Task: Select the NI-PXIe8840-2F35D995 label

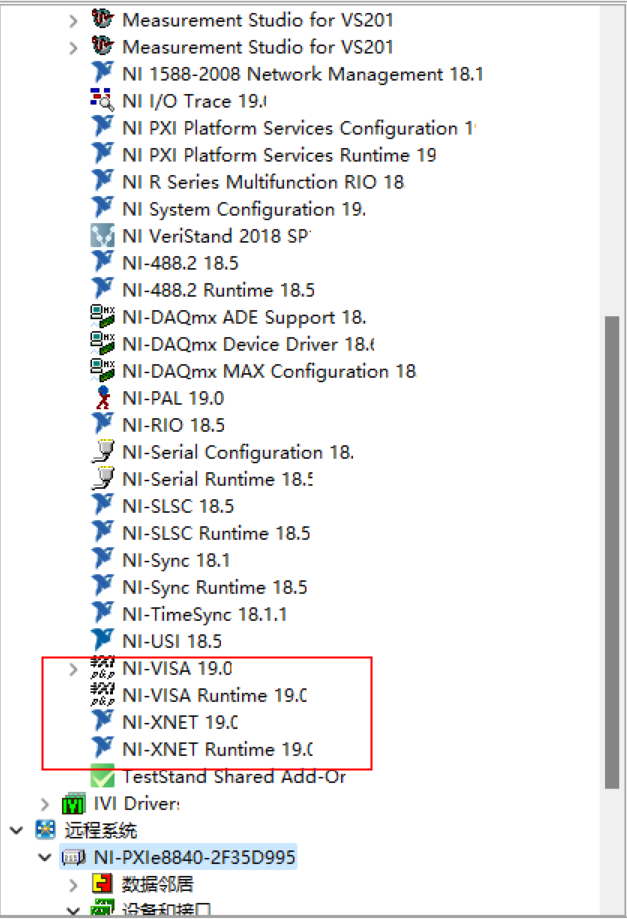Action: click(195, 857)
